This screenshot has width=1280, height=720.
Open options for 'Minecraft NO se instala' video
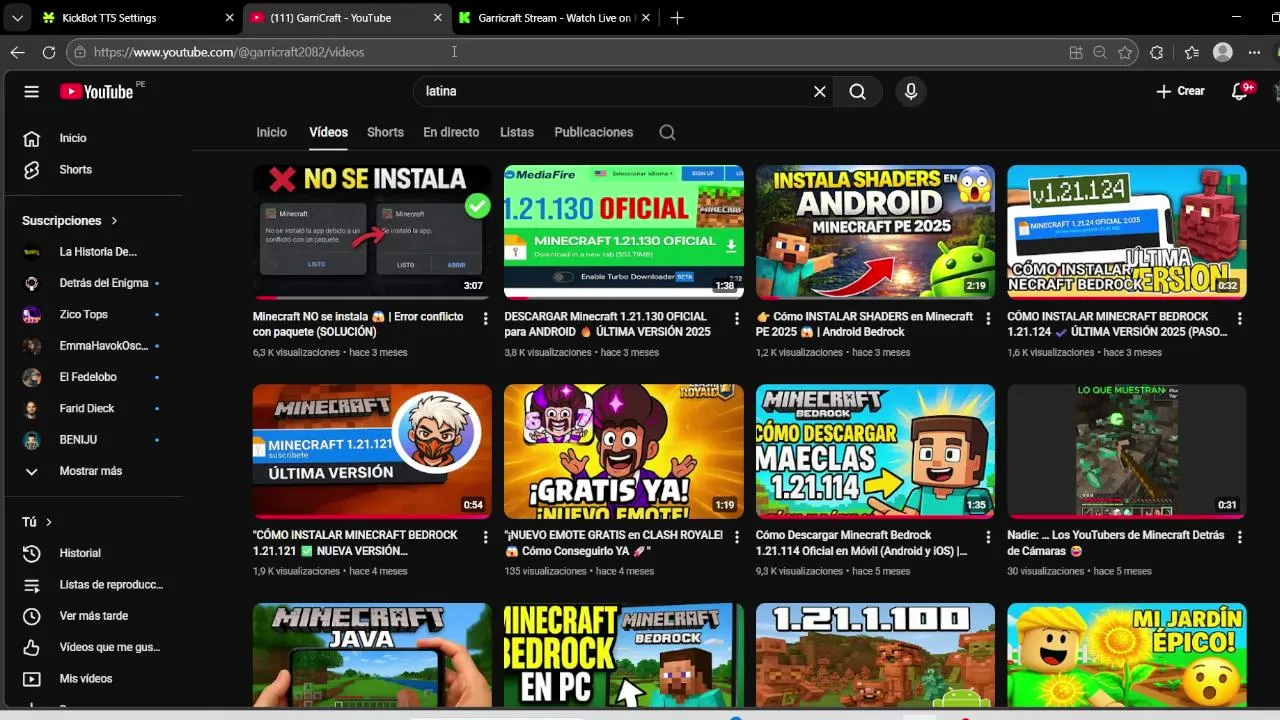pyautogui.click(x=486, y=319)
